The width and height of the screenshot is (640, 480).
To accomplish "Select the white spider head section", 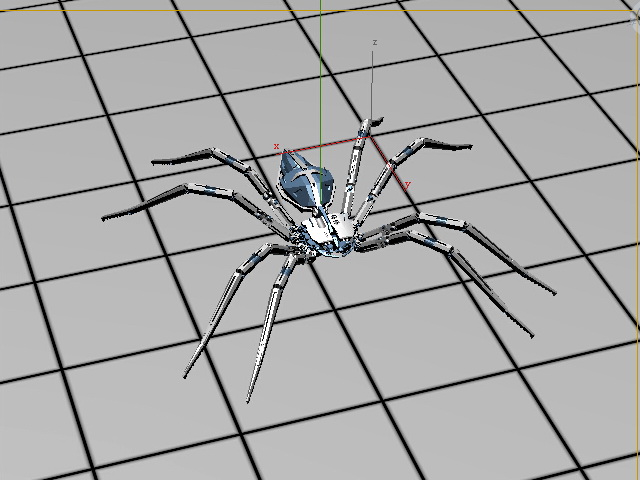I will (x=331, y=231).
